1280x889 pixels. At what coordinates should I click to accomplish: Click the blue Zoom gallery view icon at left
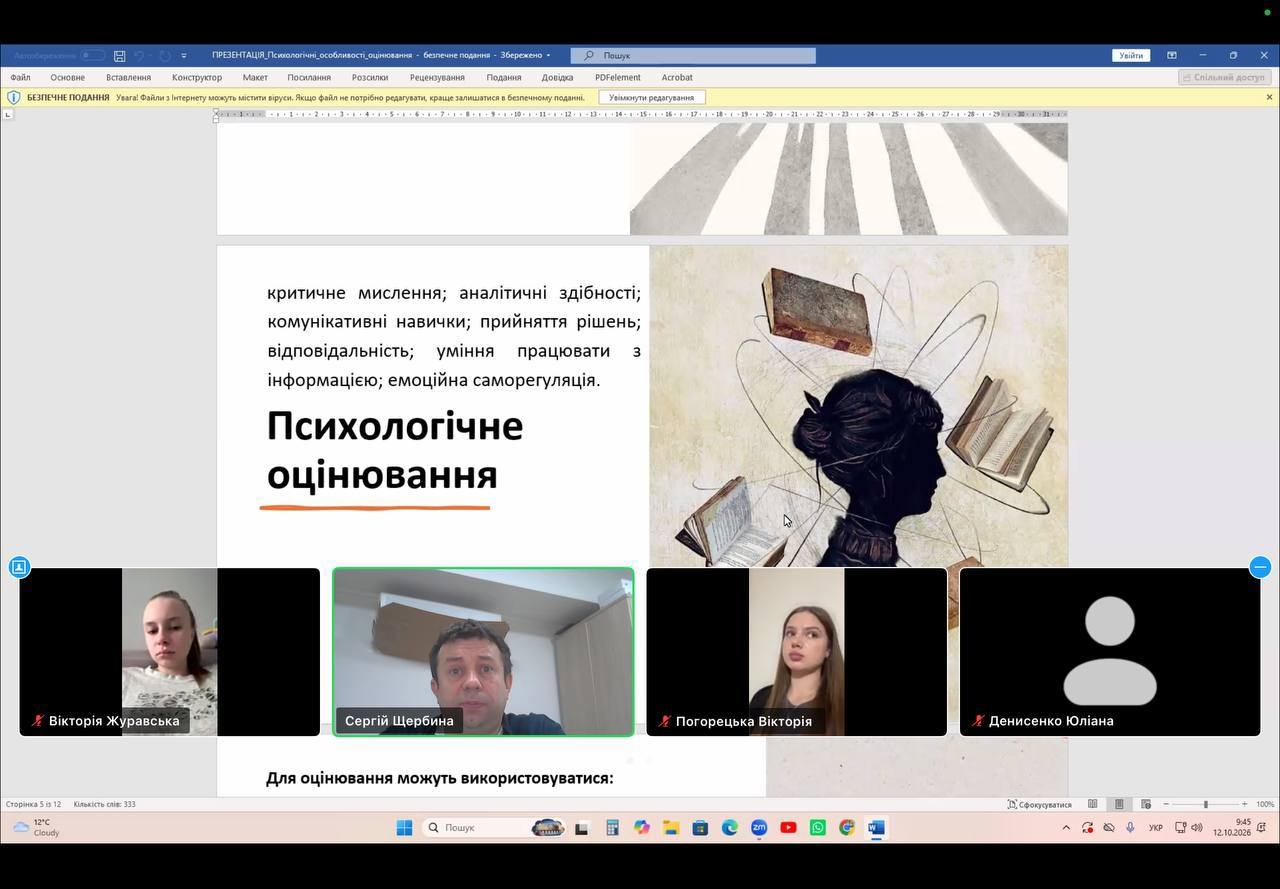point(19,567)
